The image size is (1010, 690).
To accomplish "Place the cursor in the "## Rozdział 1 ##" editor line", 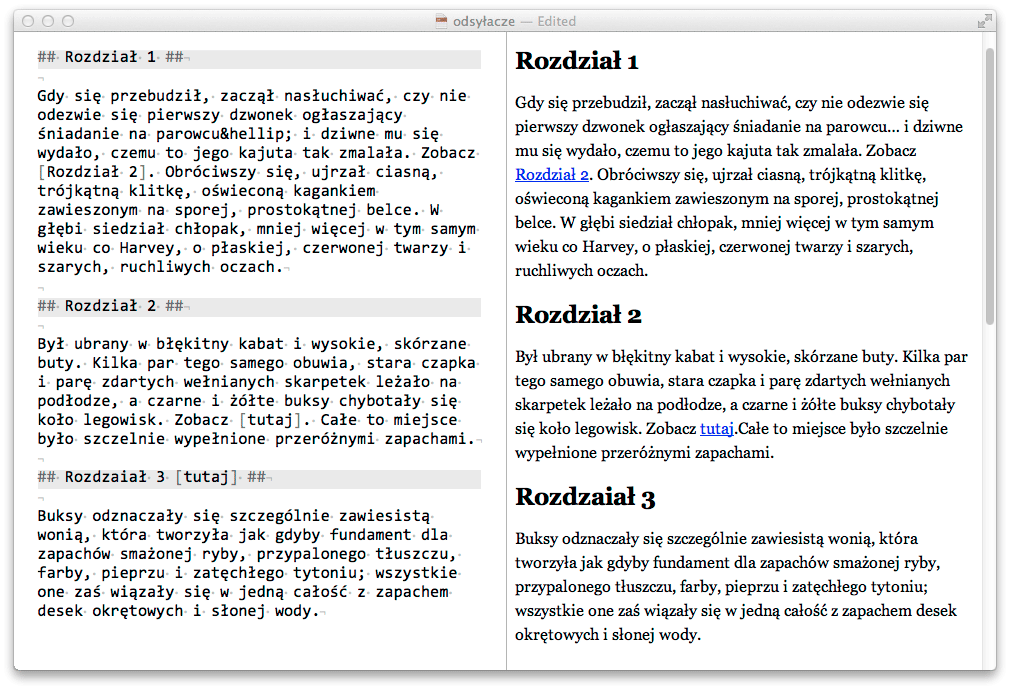I will tap(110, 58).
